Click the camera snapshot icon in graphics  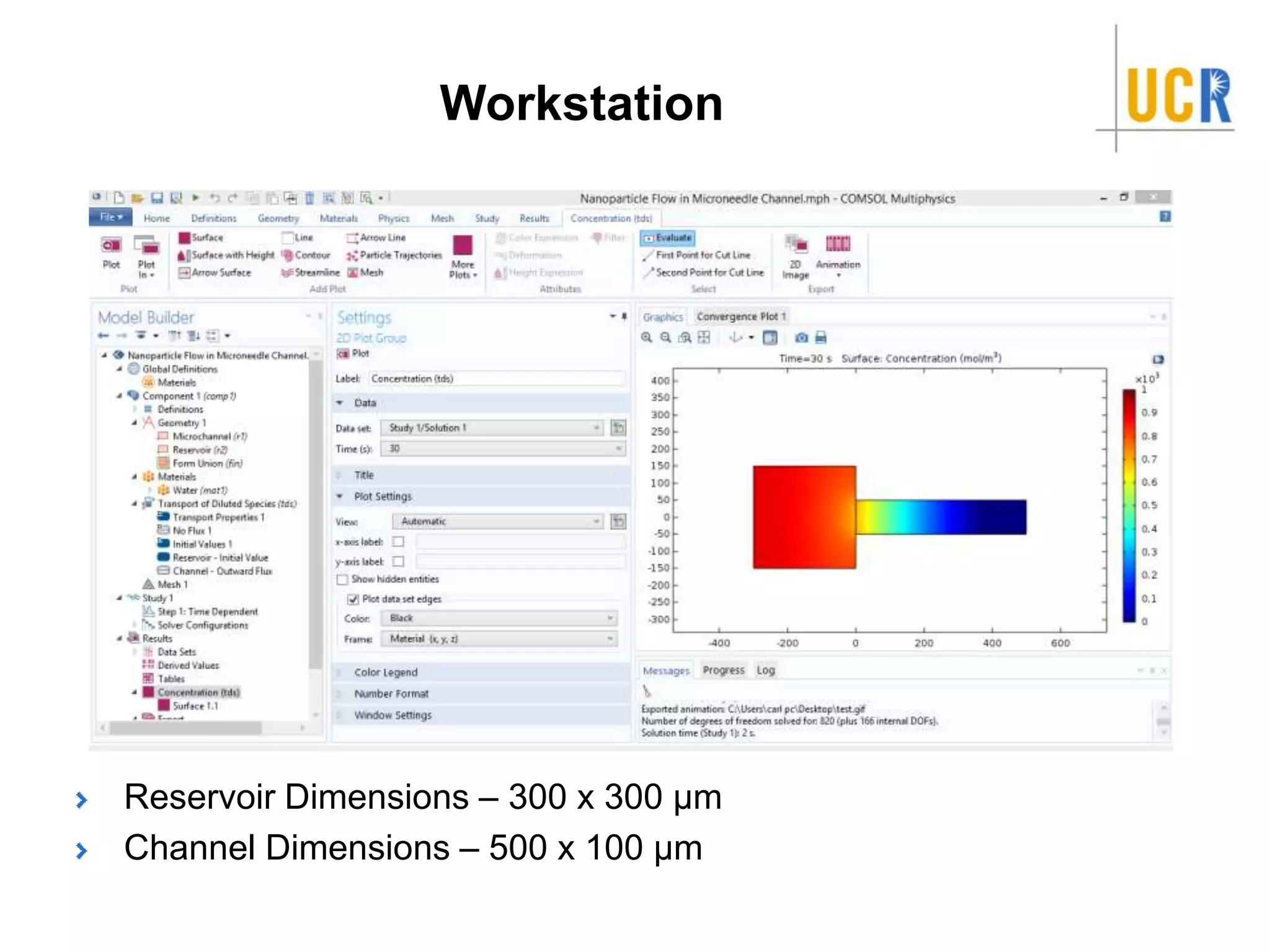tap(801, 337)
